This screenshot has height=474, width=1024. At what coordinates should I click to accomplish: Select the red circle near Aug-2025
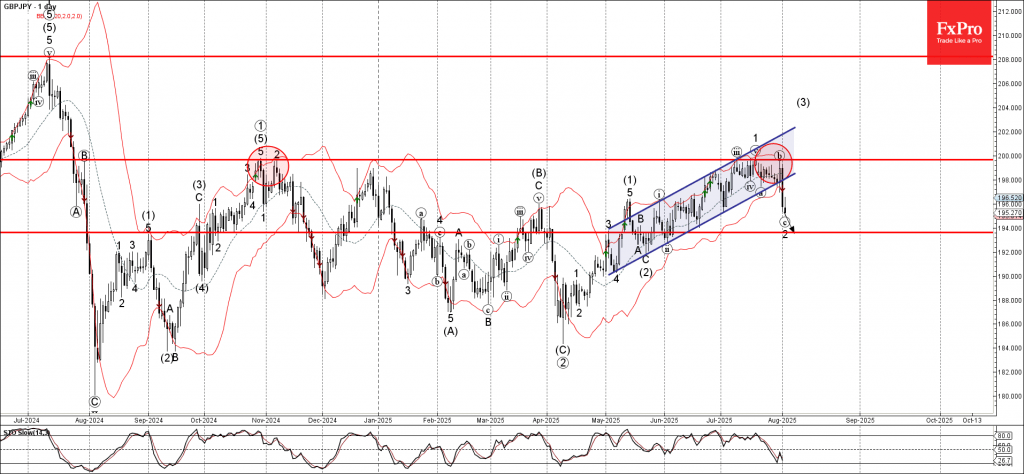coord(773,164)
